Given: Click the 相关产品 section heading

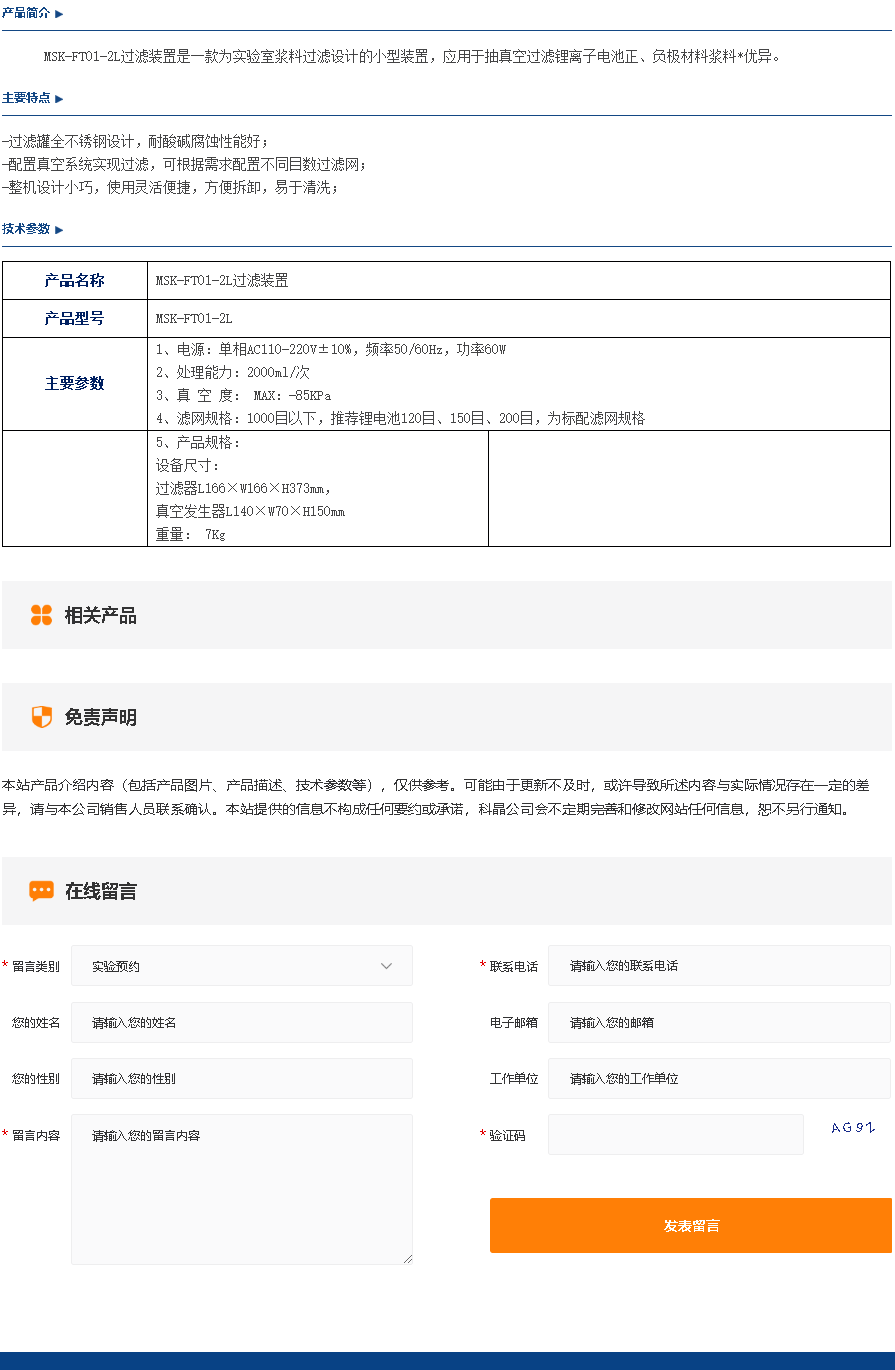Looking at the screenshot, I should pos(100,616).
